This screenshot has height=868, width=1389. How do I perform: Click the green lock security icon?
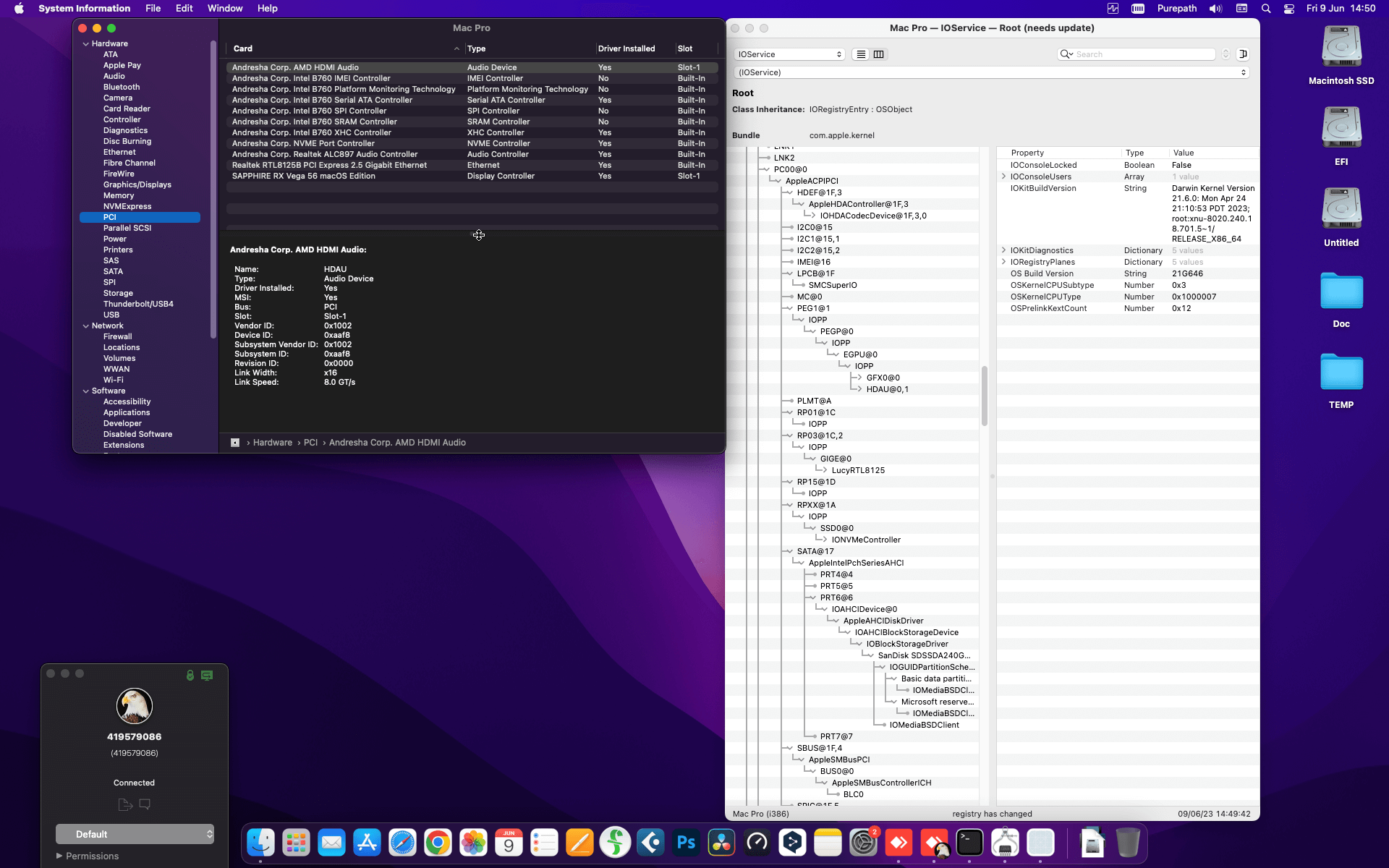(x=190, y=675)
